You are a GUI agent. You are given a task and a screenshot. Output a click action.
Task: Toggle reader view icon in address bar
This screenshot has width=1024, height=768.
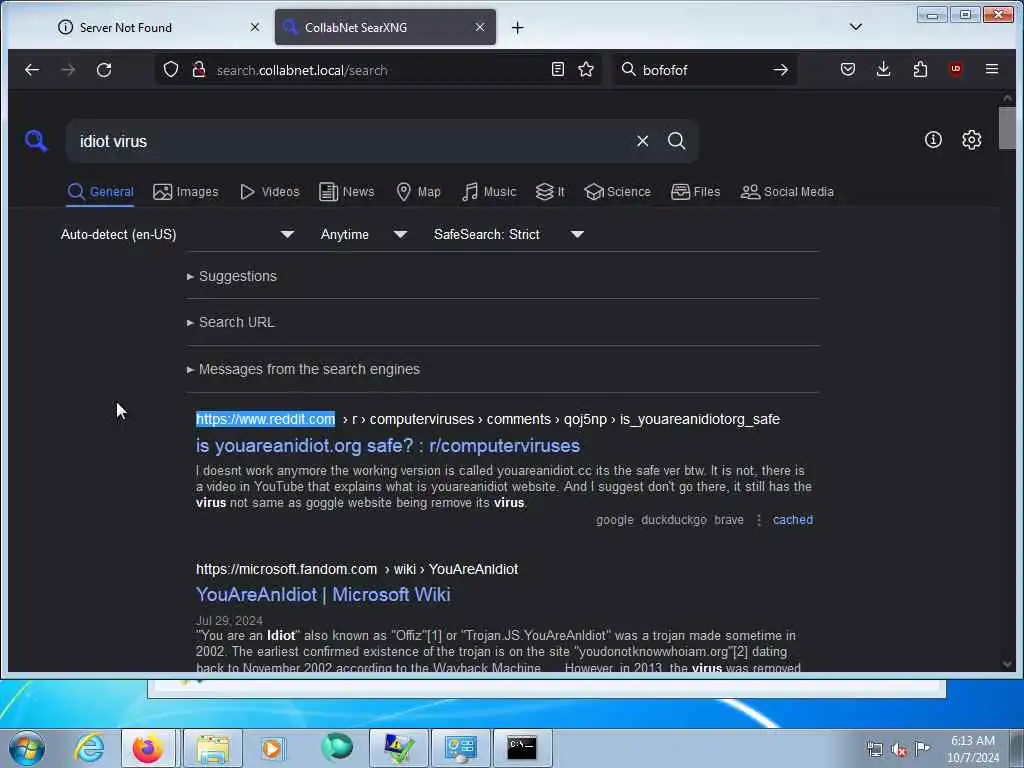(558, 69)
